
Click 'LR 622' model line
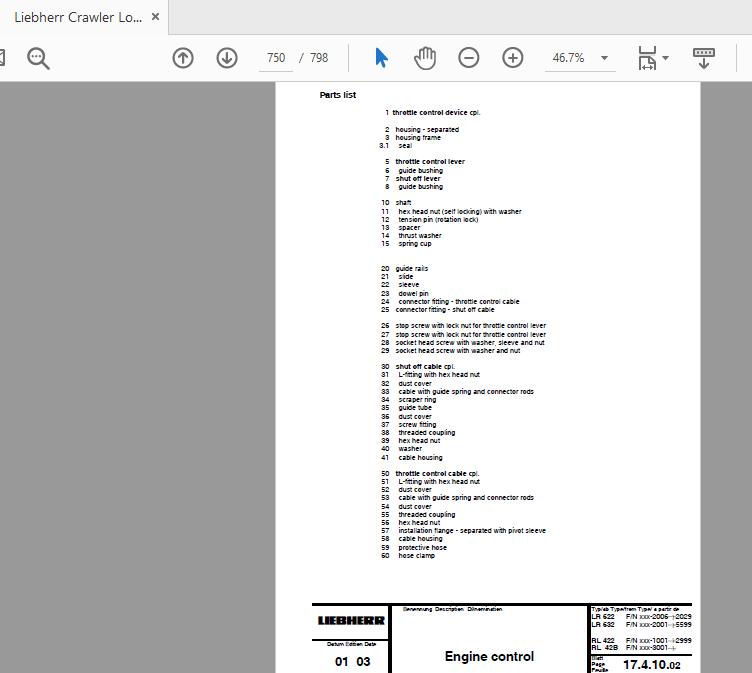[x=641, y=616]
